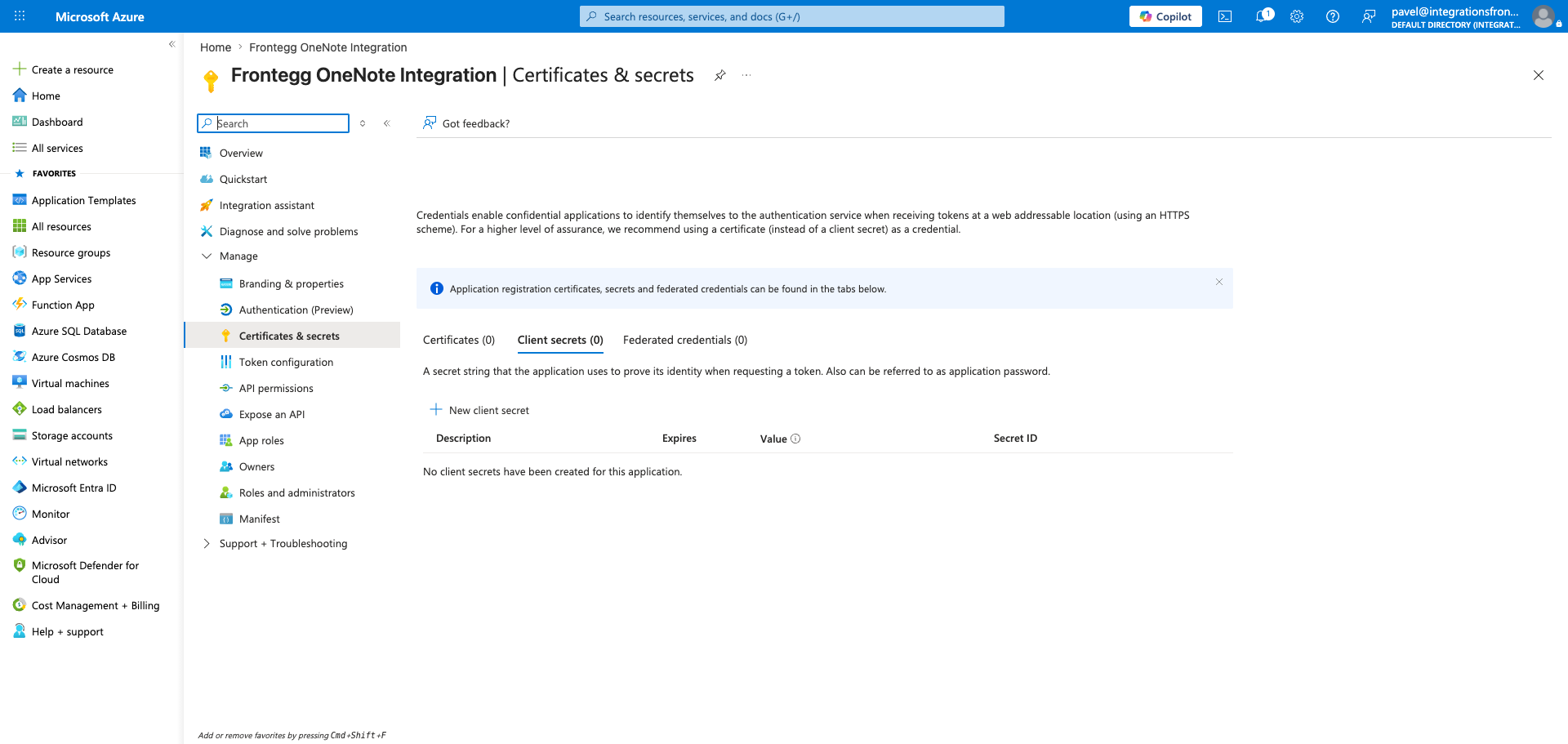
Task: Open Integration assistant
Action: [266, 205]
